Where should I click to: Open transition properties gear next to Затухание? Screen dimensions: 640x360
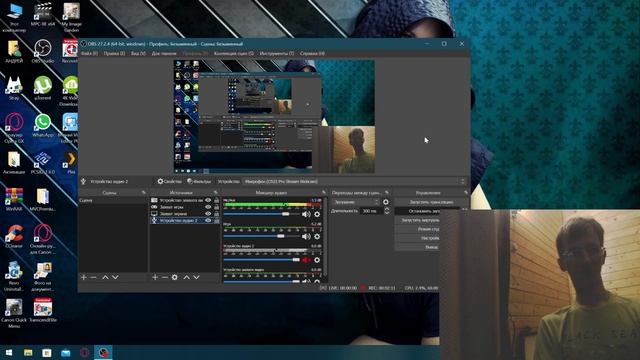(x=386, y=202)
